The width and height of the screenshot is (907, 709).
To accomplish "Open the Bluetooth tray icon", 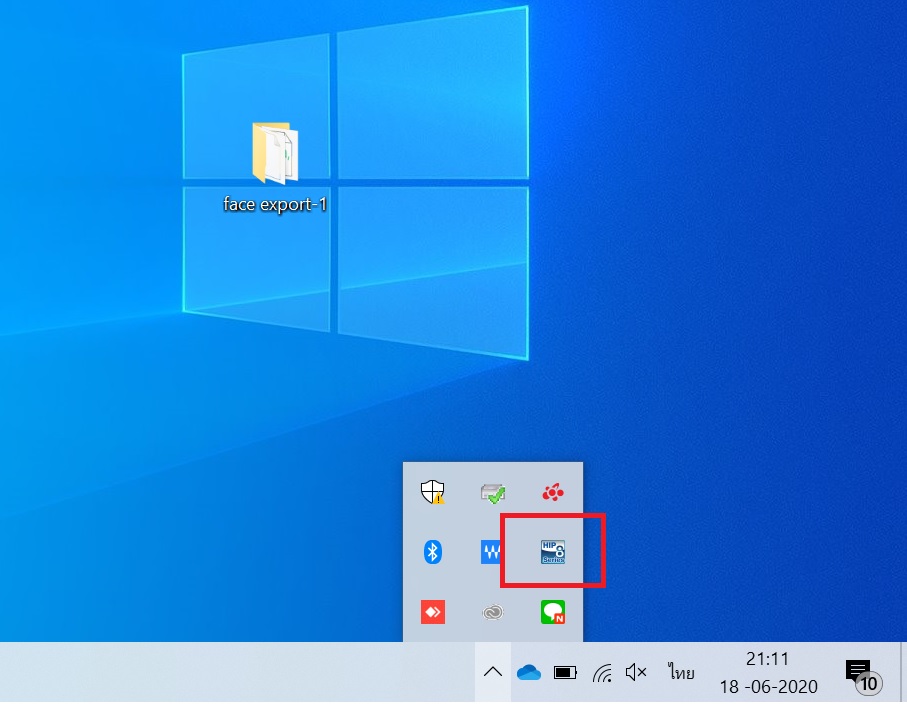I will tap(433, 552).
